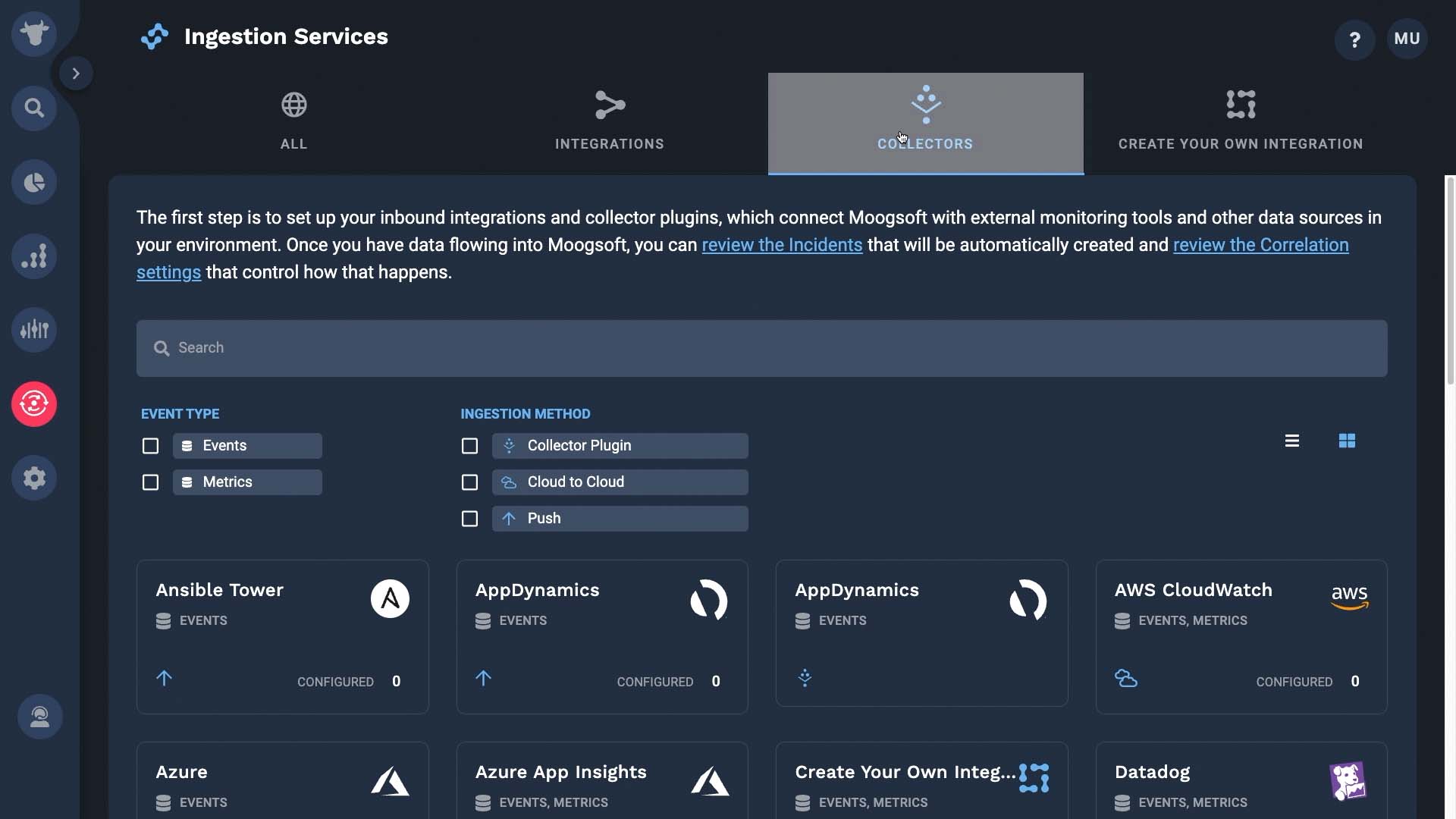Open the pie chart dashboard icon
Screen dimensions: 1456x819
coord(34,182)
